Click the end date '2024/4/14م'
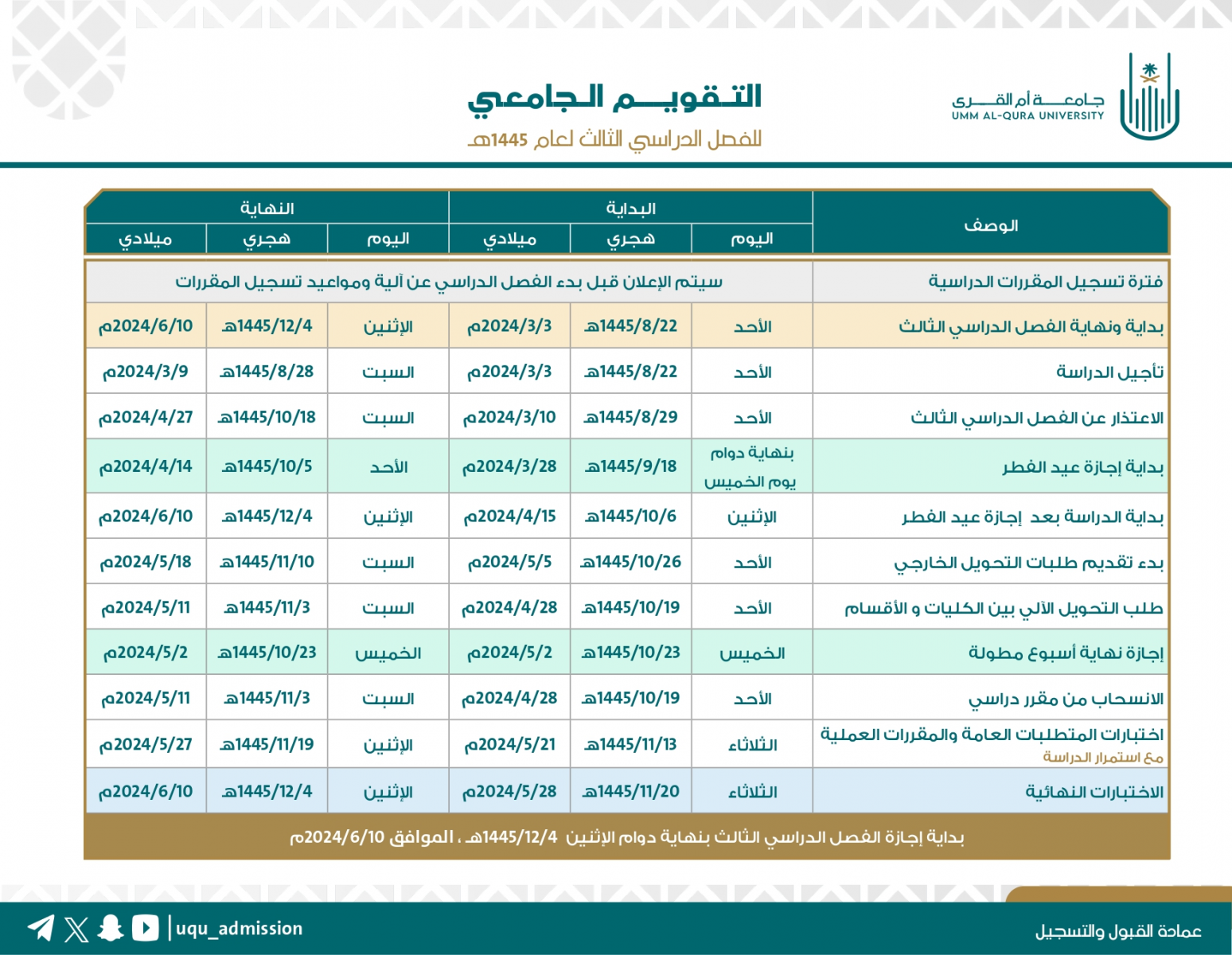This screenshot has height=955, width=1232. pyautogui.click(x=146, y=466)
